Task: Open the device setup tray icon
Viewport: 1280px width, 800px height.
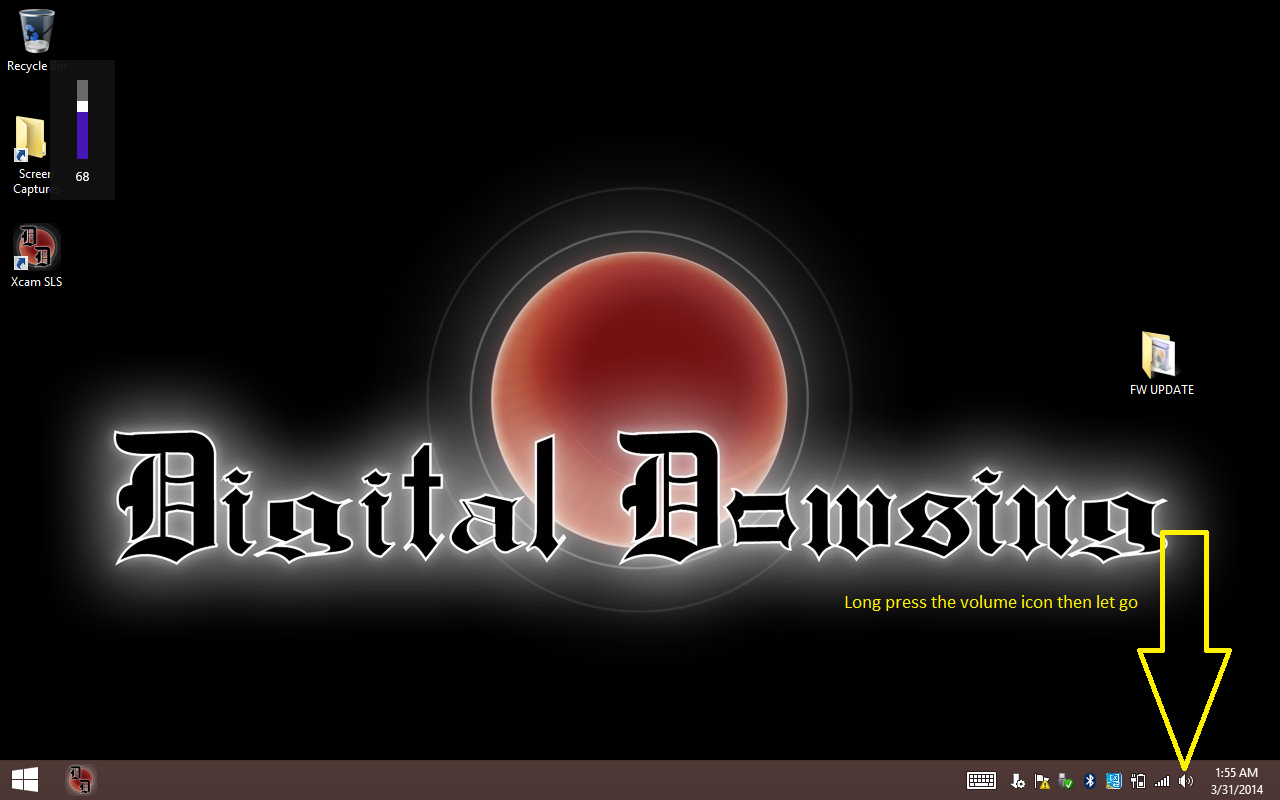Action: 1018,781
